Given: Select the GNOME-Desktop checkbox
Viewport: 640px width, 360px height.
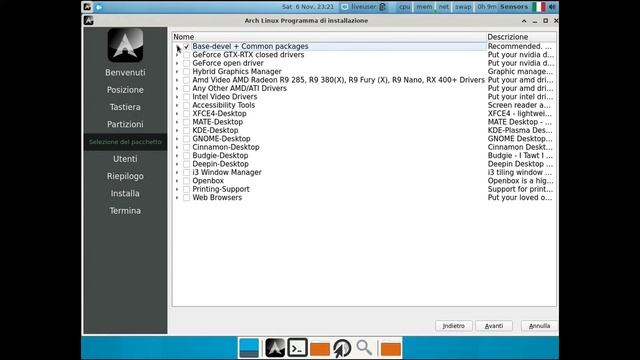Looking at the screenshot, I should [x=186, y=139].
